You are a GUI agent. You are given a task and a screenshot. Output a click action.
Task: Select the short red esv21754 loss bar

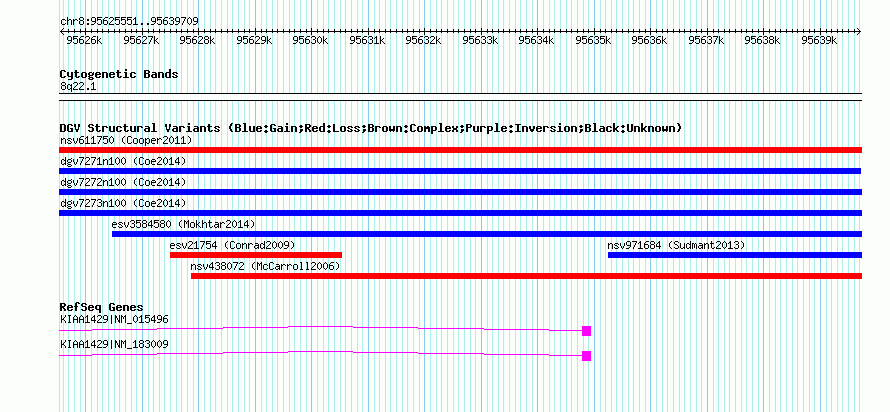256,255
